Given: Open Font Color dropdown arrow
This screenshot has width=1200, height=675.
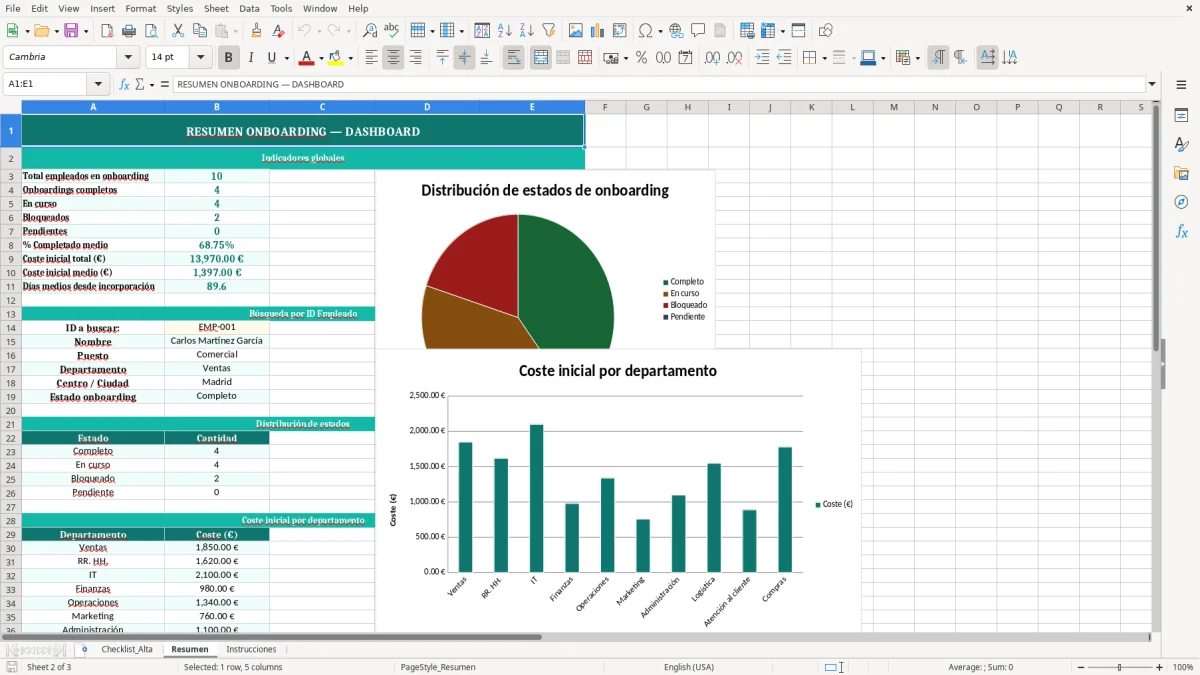Looking at the screenshot, I should click(x=320, y=58).
